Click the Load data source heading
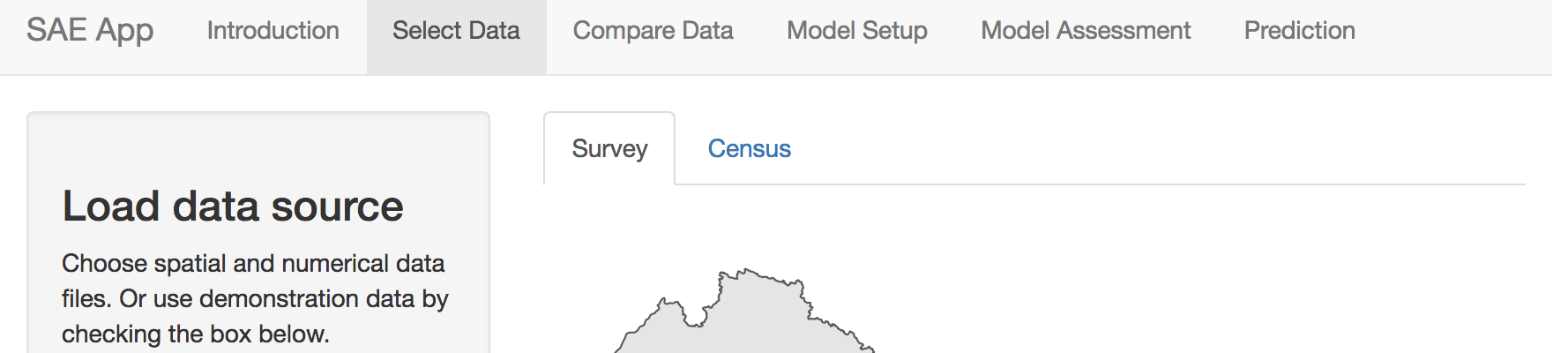 pos(233,207)
